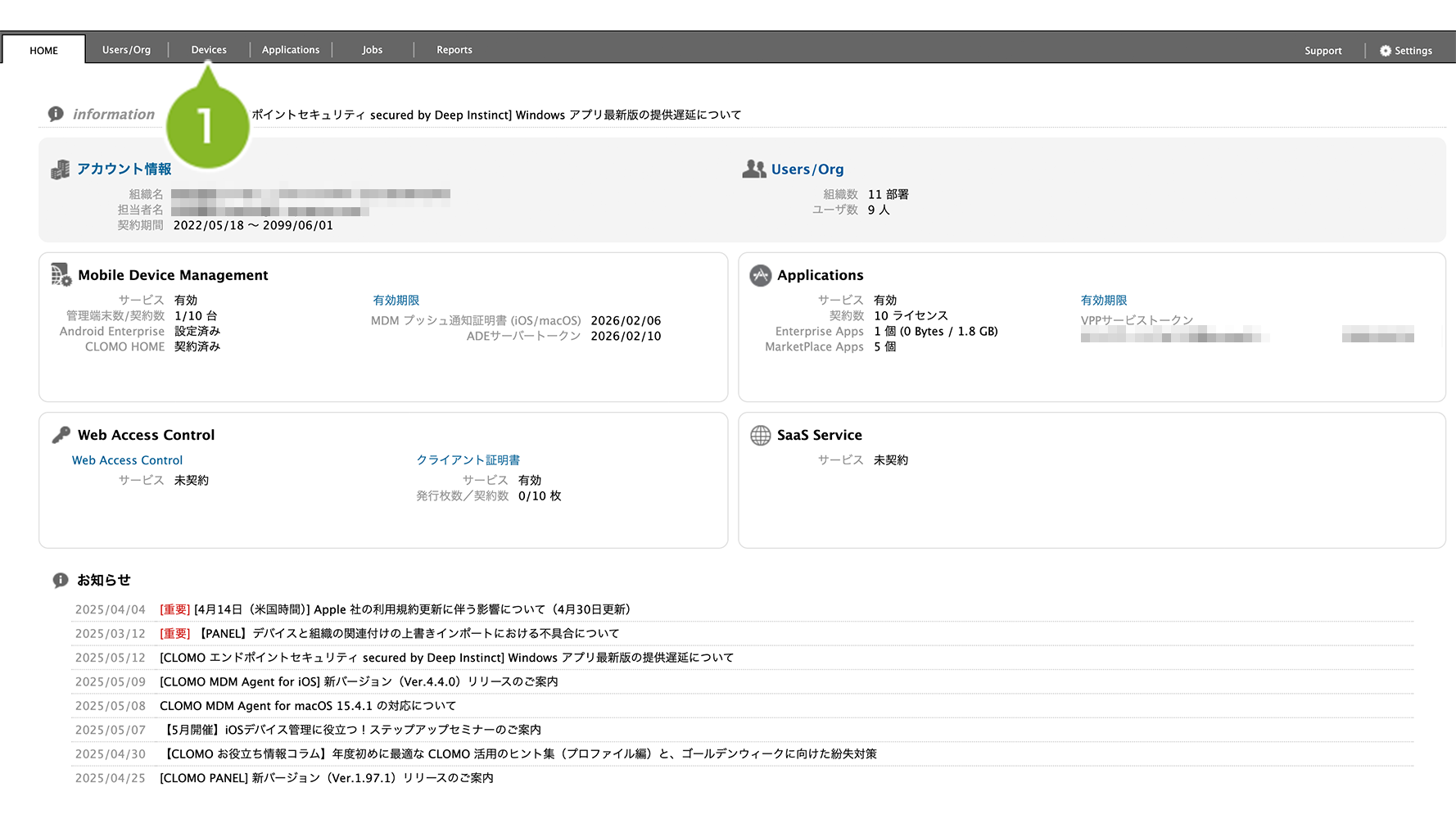The height and width of the screenshot is (819, 1456).
Task: Click Enterprise Apps 1 個 value
Action: (935, 332)
